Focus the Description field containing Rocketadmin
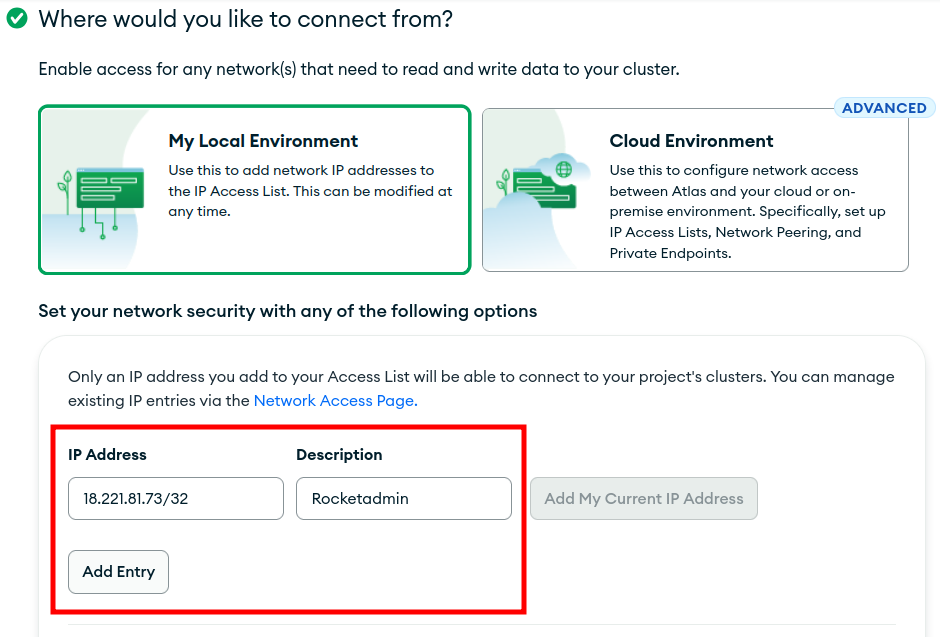Screen dimensions: 945x637 [x=403, y=498]
